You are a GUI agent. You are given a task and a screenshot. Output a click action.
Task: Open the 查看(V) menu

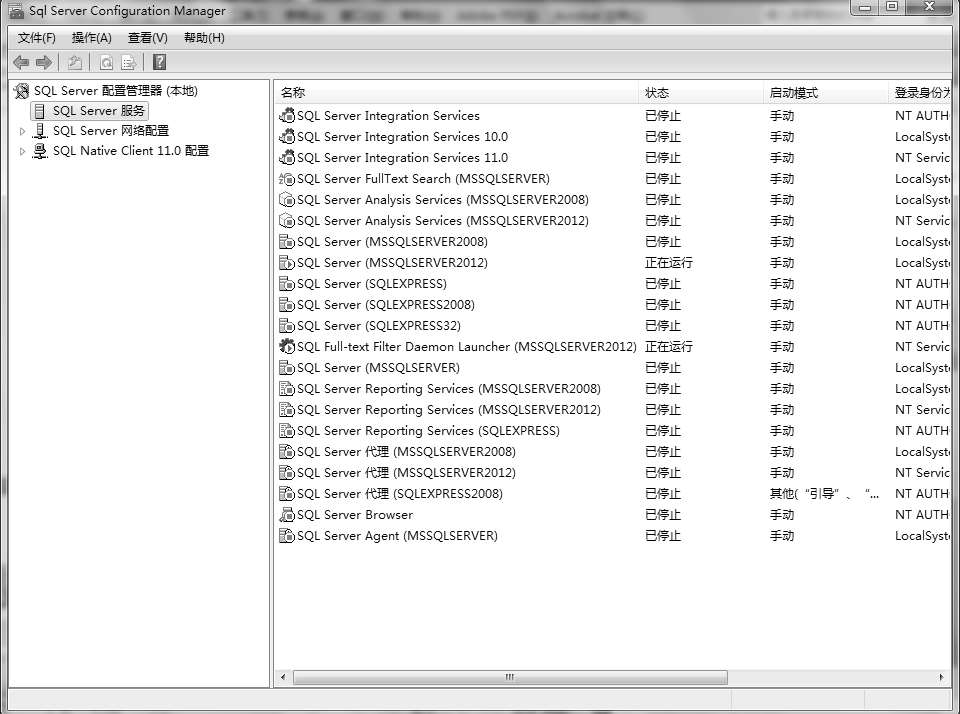[147, 38]
